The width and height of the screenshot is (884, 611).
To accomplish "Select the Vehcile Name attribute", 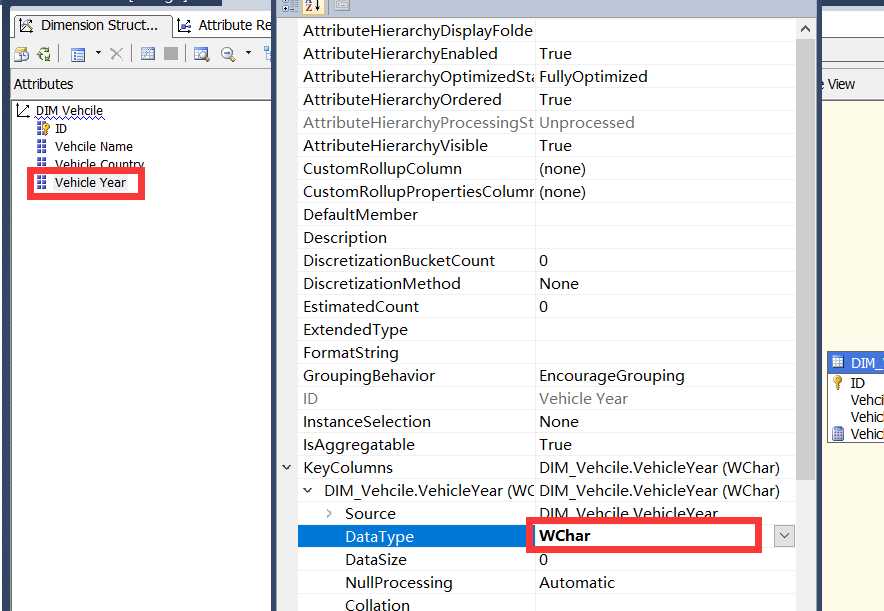I will tap(94, 147).
